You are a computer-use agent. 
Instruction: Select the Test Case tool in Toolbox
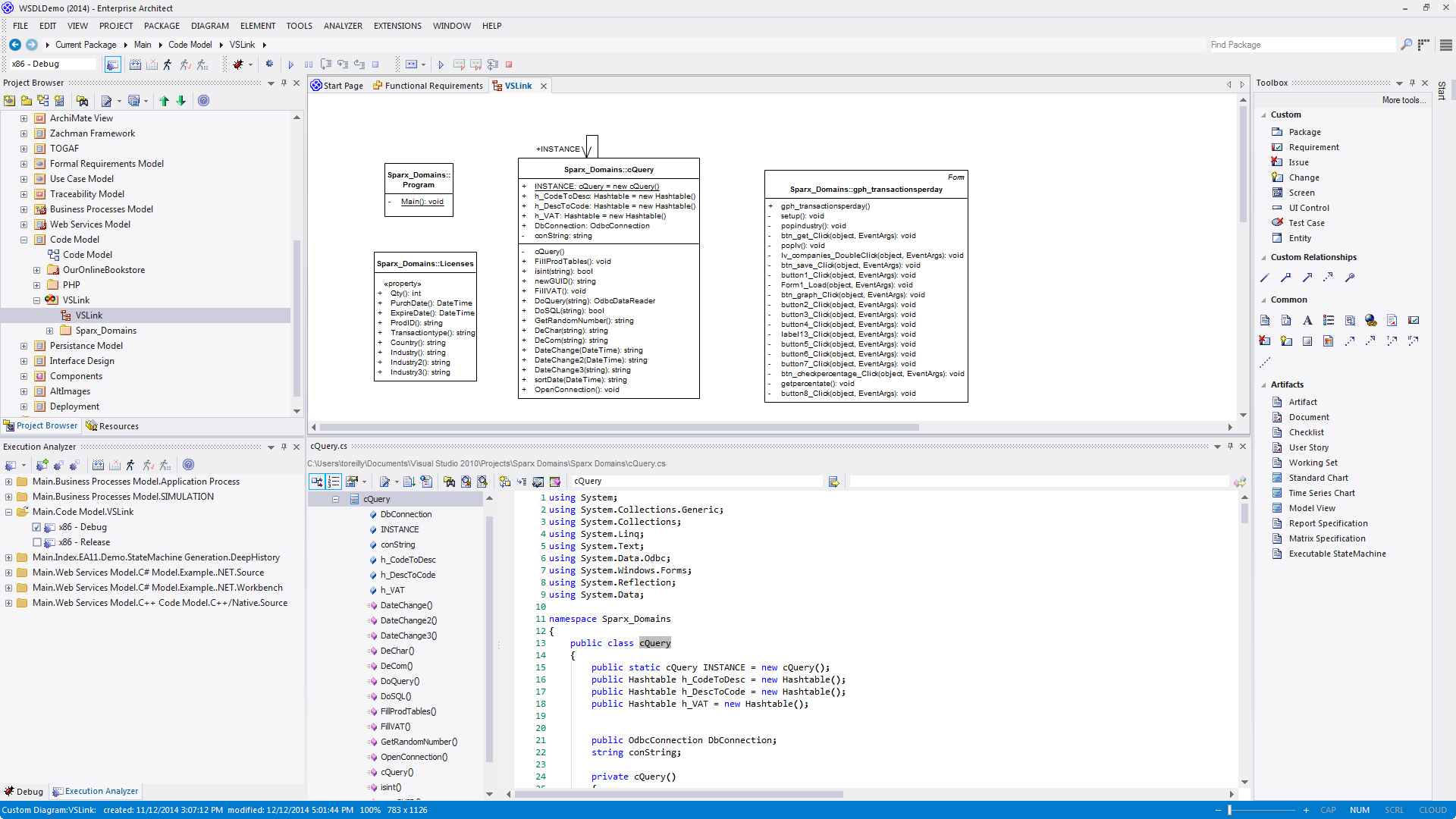(1306, 223)
